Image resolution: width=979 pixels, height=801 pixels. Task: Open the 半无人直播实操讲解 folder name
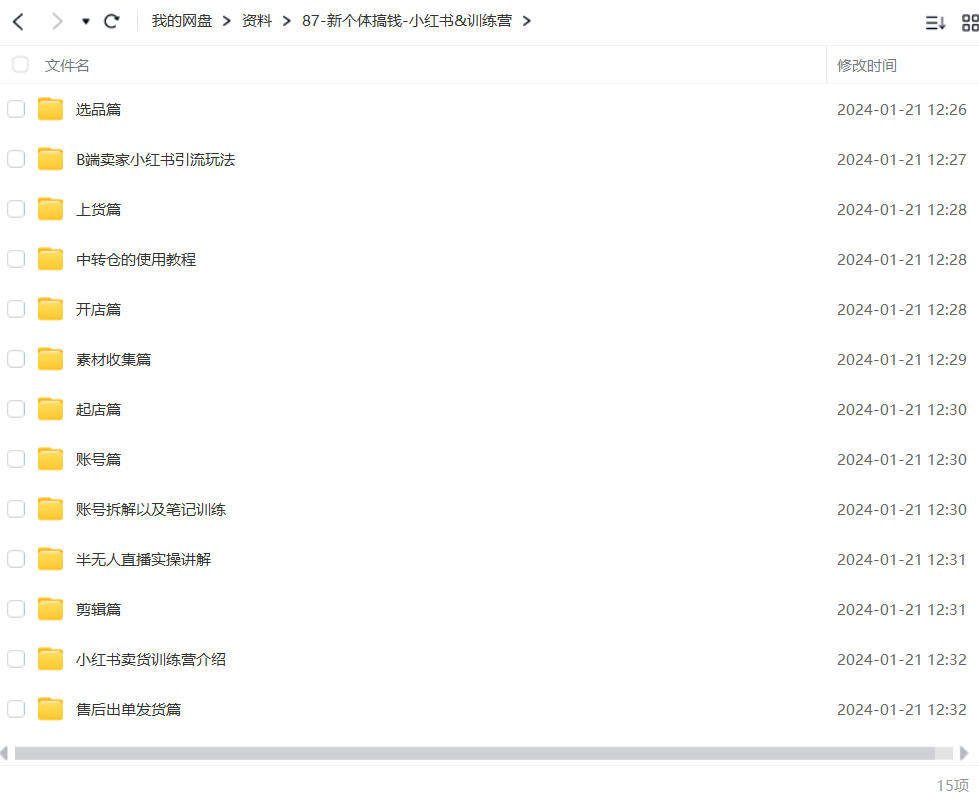coord(143,559)
